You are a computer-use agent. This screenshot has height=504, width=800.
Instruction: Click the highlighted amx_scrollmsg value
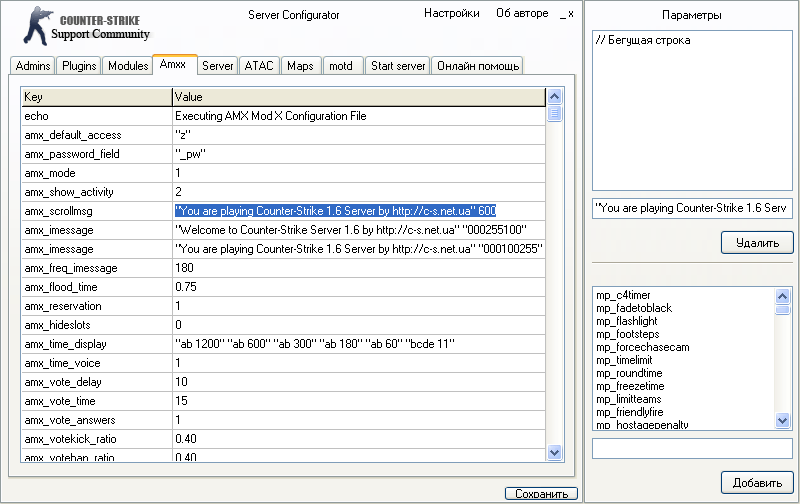(x=335, y=211)
